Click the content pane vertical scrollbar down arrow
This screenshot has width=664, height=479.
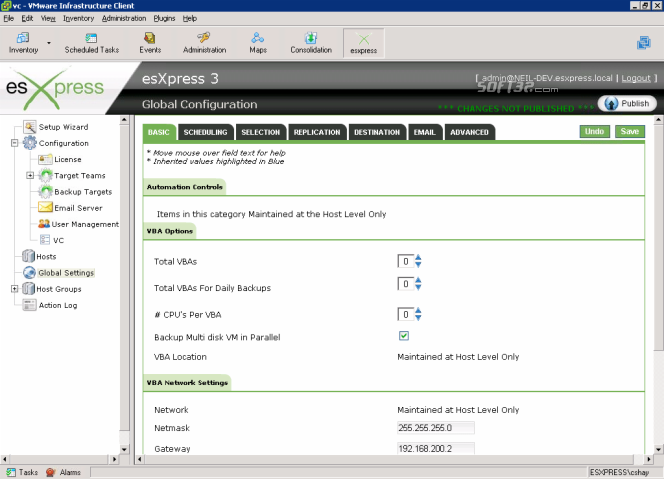point(658,450)
